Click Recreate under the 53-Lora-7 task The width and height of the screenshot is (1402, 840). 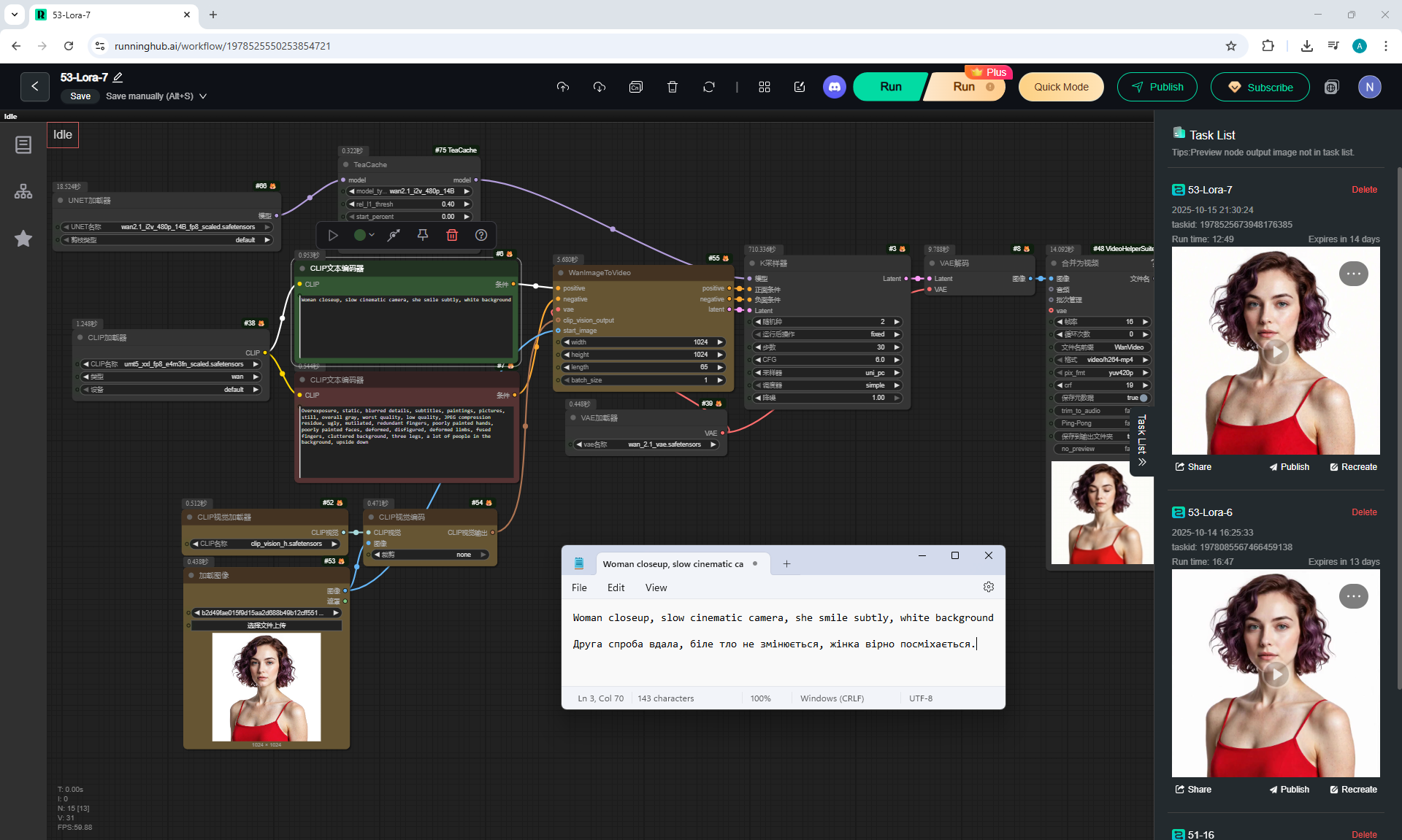[1353, 467]
